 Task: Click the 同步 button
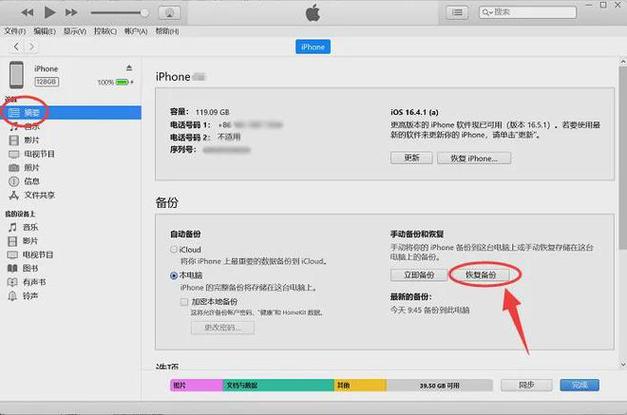[x=526, y=385]
